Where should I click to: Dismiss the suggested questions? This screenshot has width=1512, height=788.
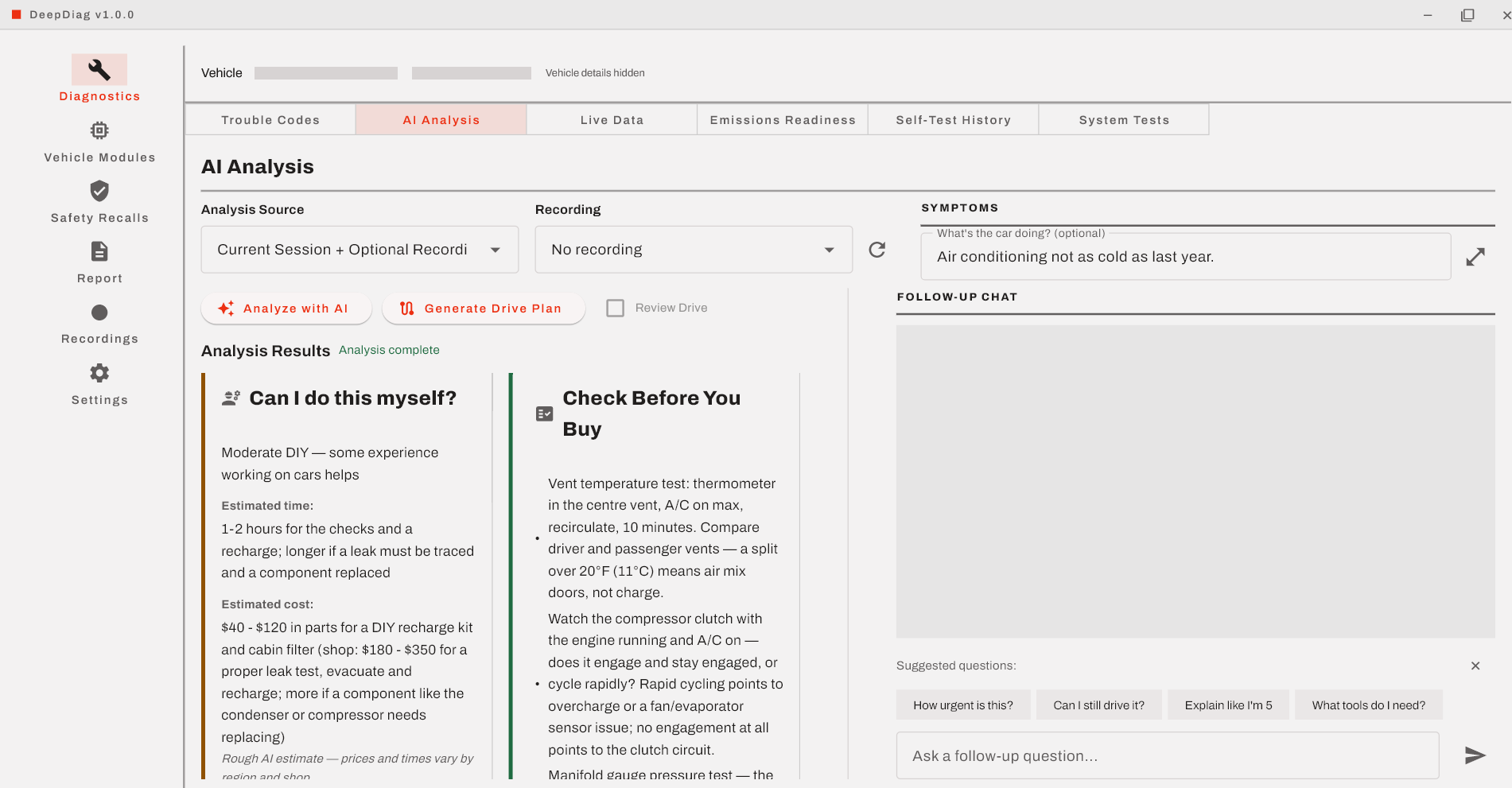[1475, 666]
